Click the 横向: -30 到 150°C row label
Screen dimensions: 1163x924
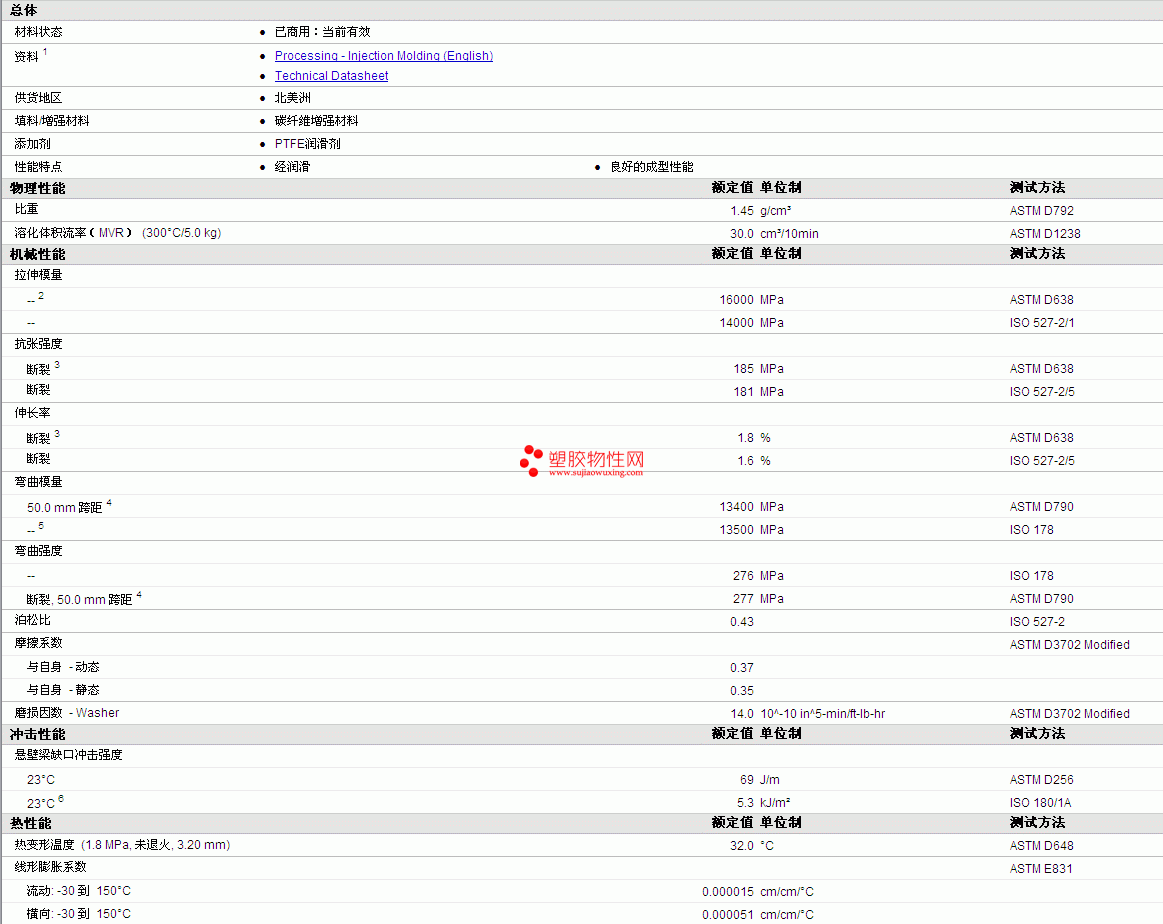(x=79, y=914)
